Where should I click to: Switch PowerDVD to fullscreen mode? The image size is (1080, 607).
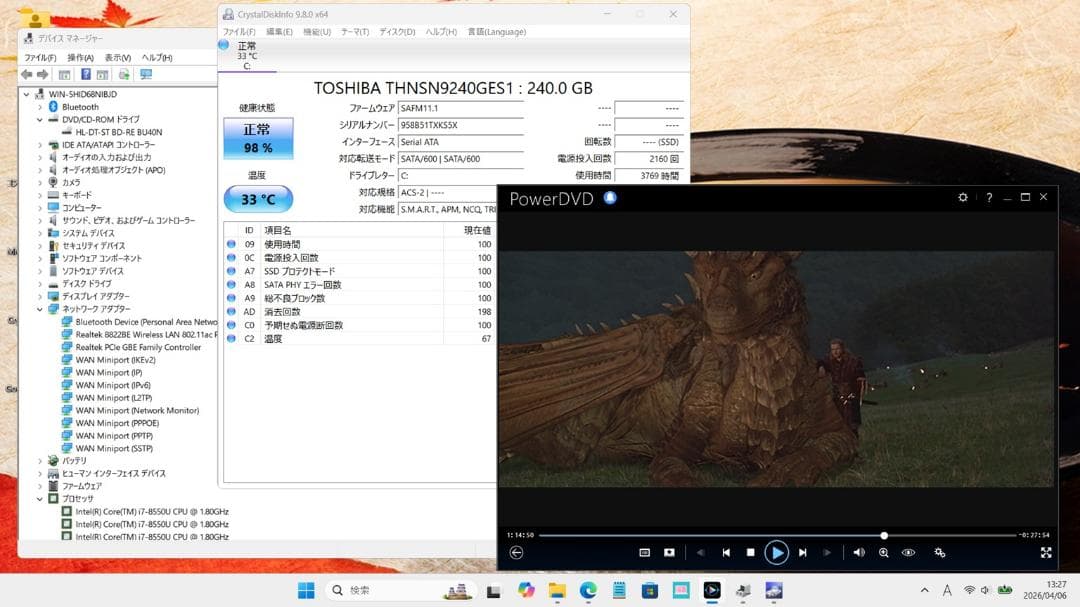(x=1046, y=553)
